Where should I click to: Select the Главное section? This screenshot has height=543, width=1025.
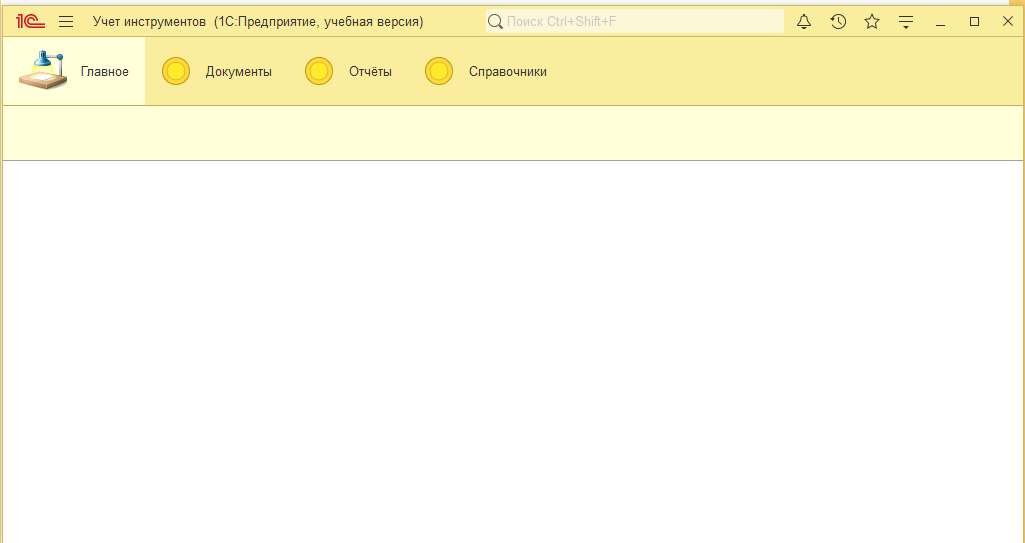74,71
